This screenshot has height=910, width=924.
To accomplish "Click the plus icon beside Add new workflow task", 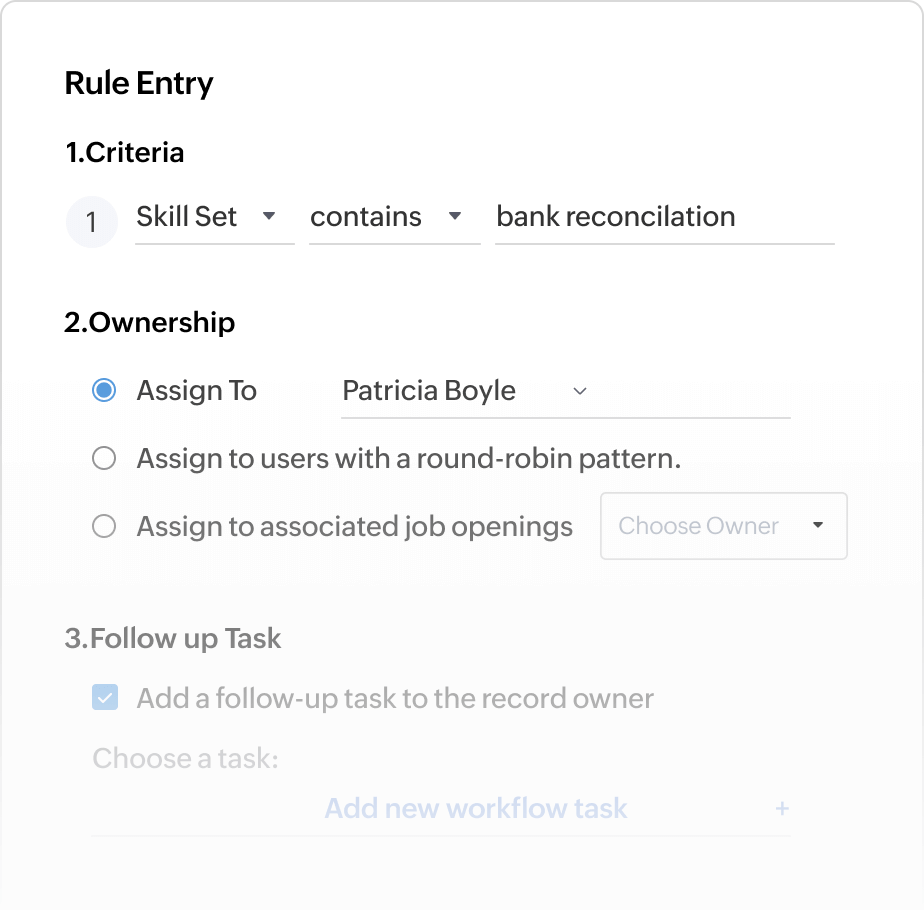I will [x=783, y=808].
